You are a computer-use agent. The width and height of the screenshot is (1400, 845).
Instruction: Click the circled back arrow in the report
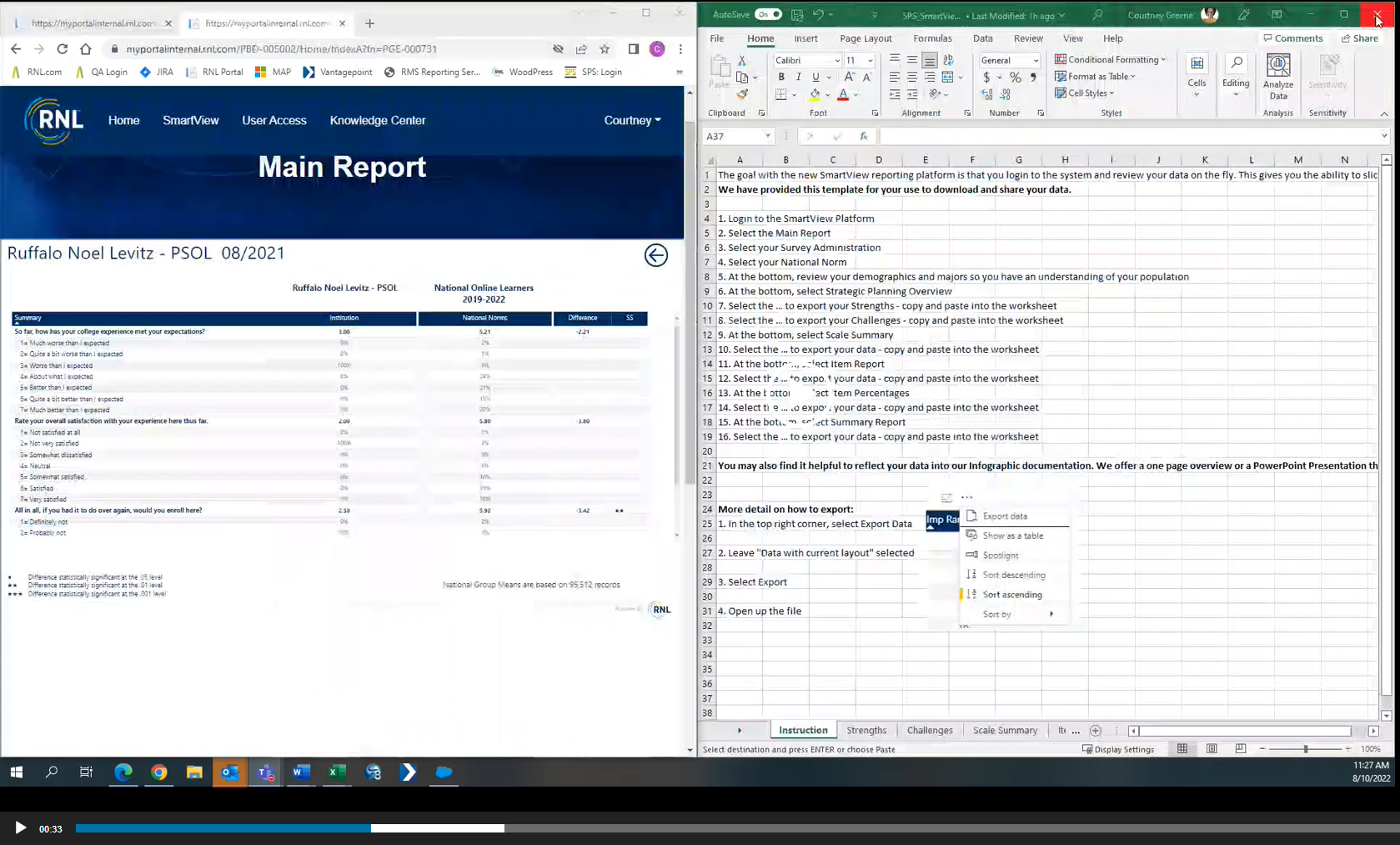[656, 255]
